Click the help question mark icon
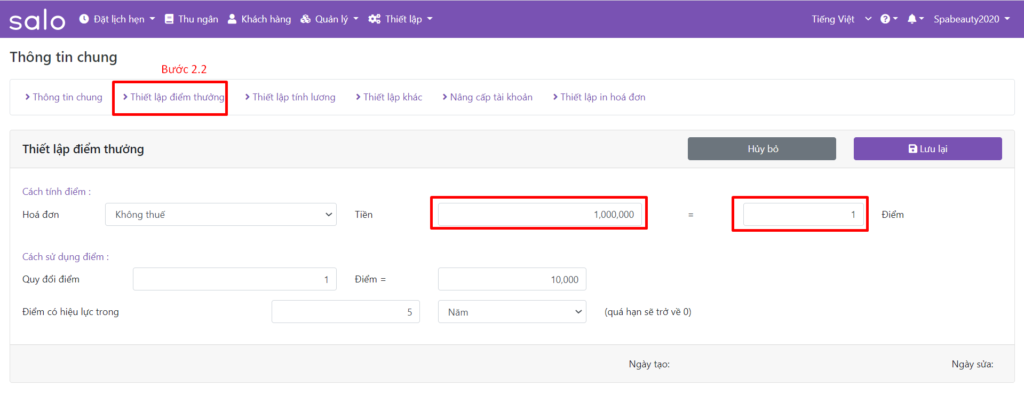The width and height of the screenshot is (1024, 401). click(887, 19)
